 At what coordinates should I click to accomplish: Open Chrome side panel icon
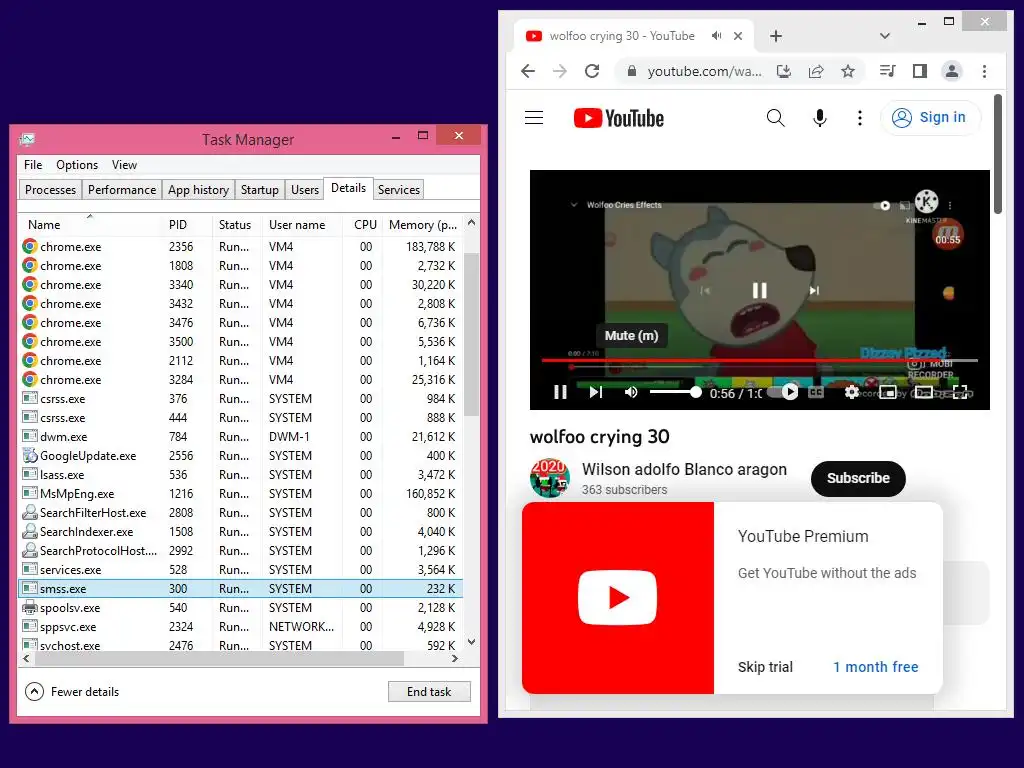pos(920,71)
